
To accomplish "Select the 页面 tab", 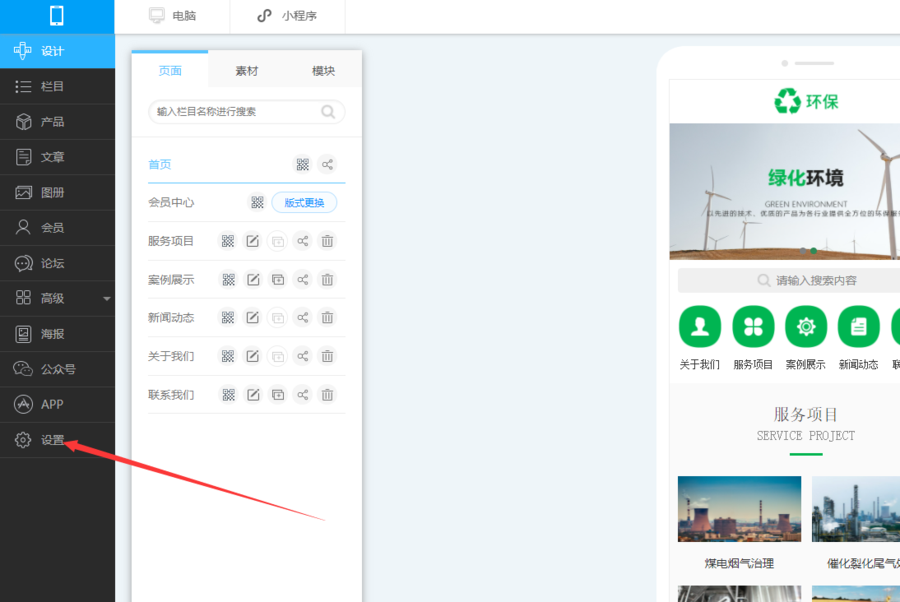I will [x=170, y=70].
